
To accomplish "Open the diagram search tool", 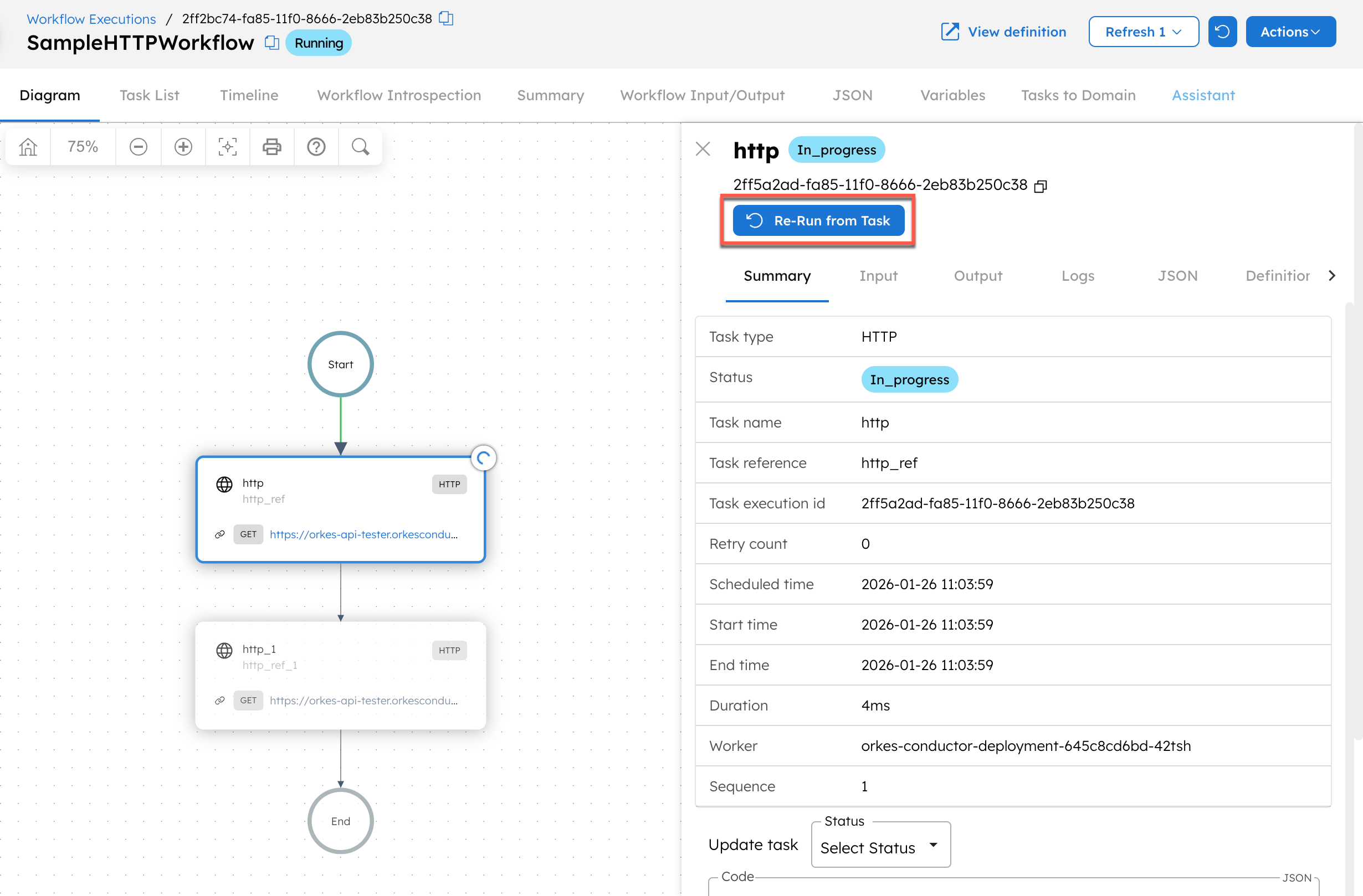I will tap(360, 147).
